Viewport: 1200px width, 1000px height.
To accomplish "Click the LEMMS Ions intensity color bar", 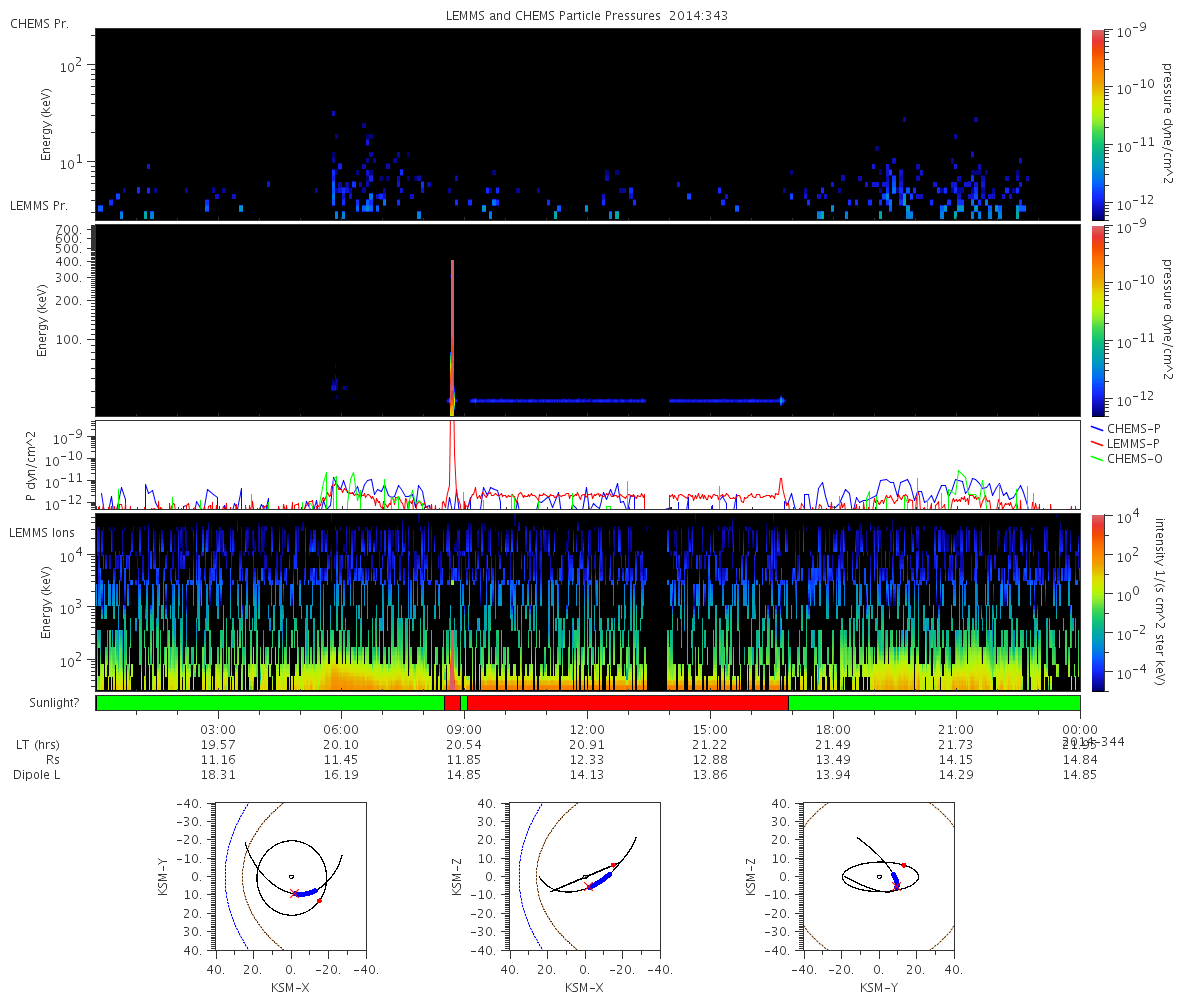I will 1097,602.
